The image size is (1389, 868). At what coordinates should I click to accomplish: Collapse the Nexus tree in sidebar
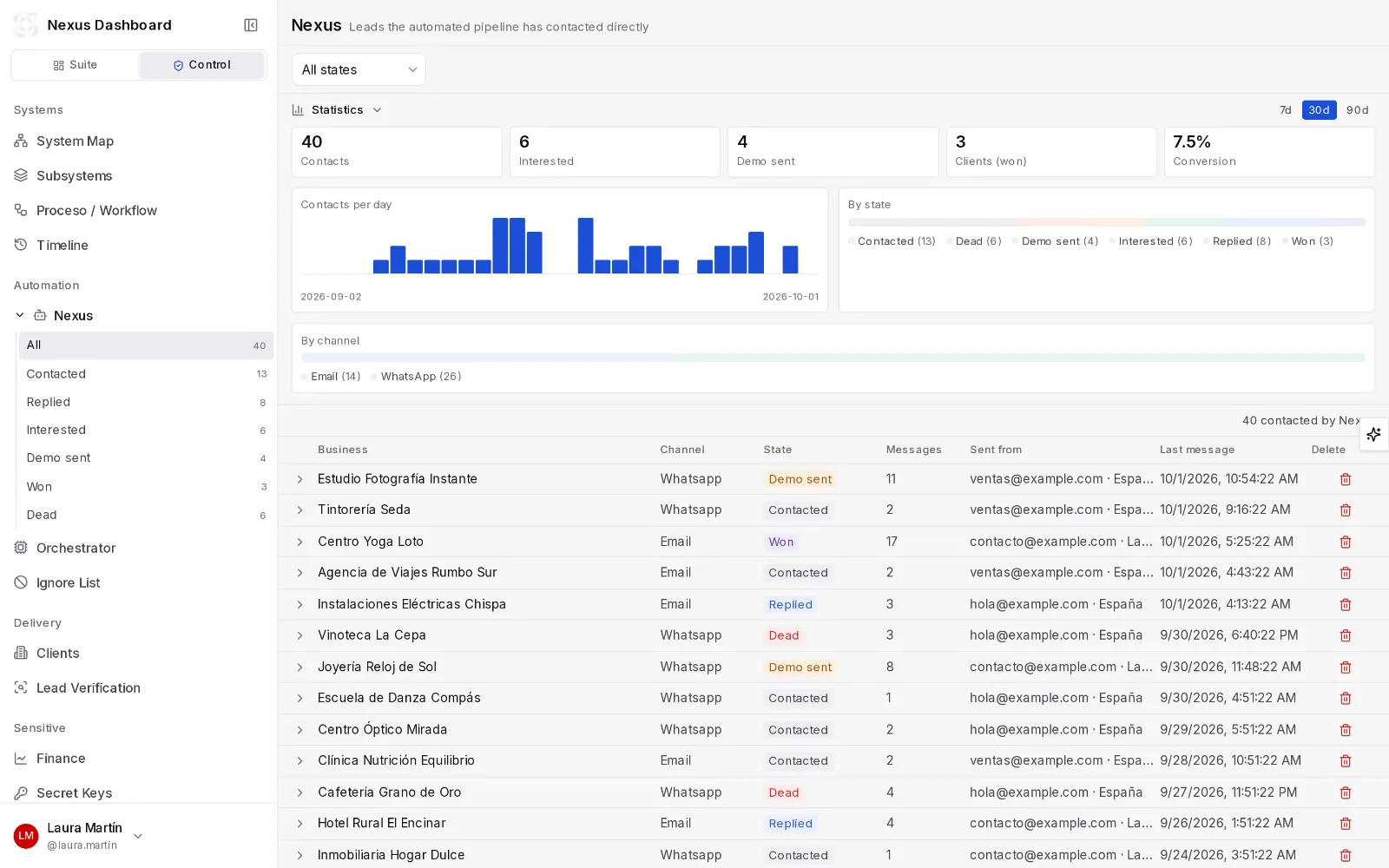point(20,315)
